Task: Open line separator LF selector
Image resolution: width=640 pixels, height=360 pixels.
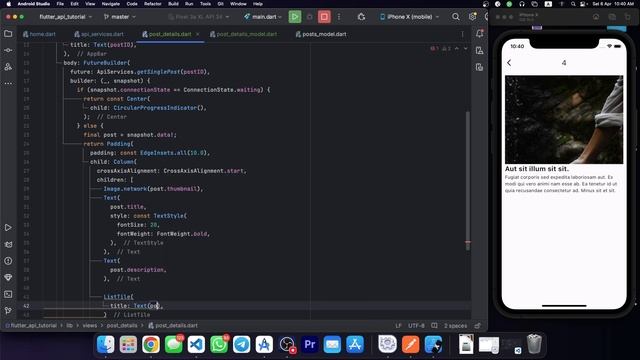Action: point(398,325)
